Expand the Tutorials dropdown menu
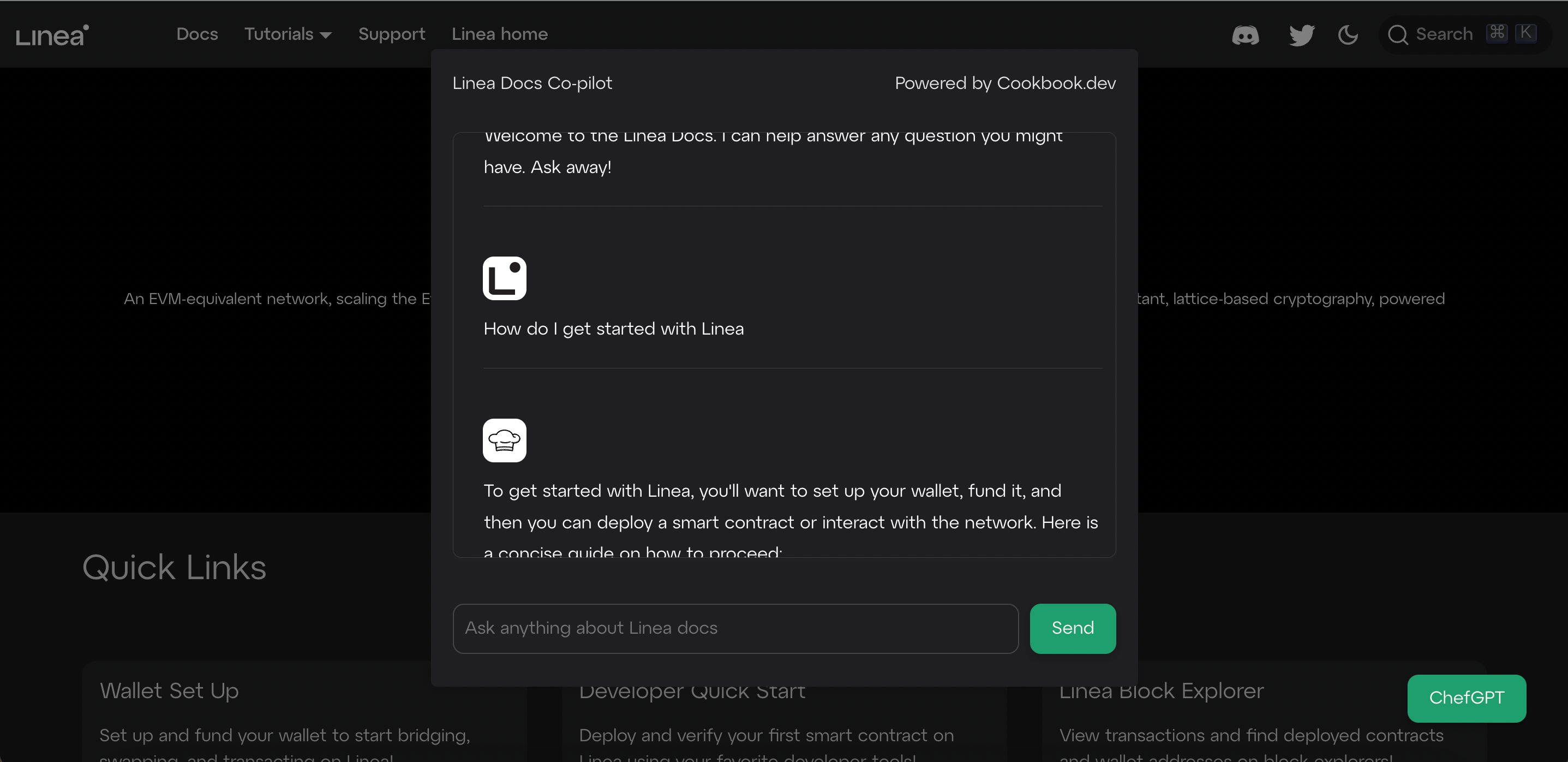This screenshot has width=1568, height=762. coord(288,34)
